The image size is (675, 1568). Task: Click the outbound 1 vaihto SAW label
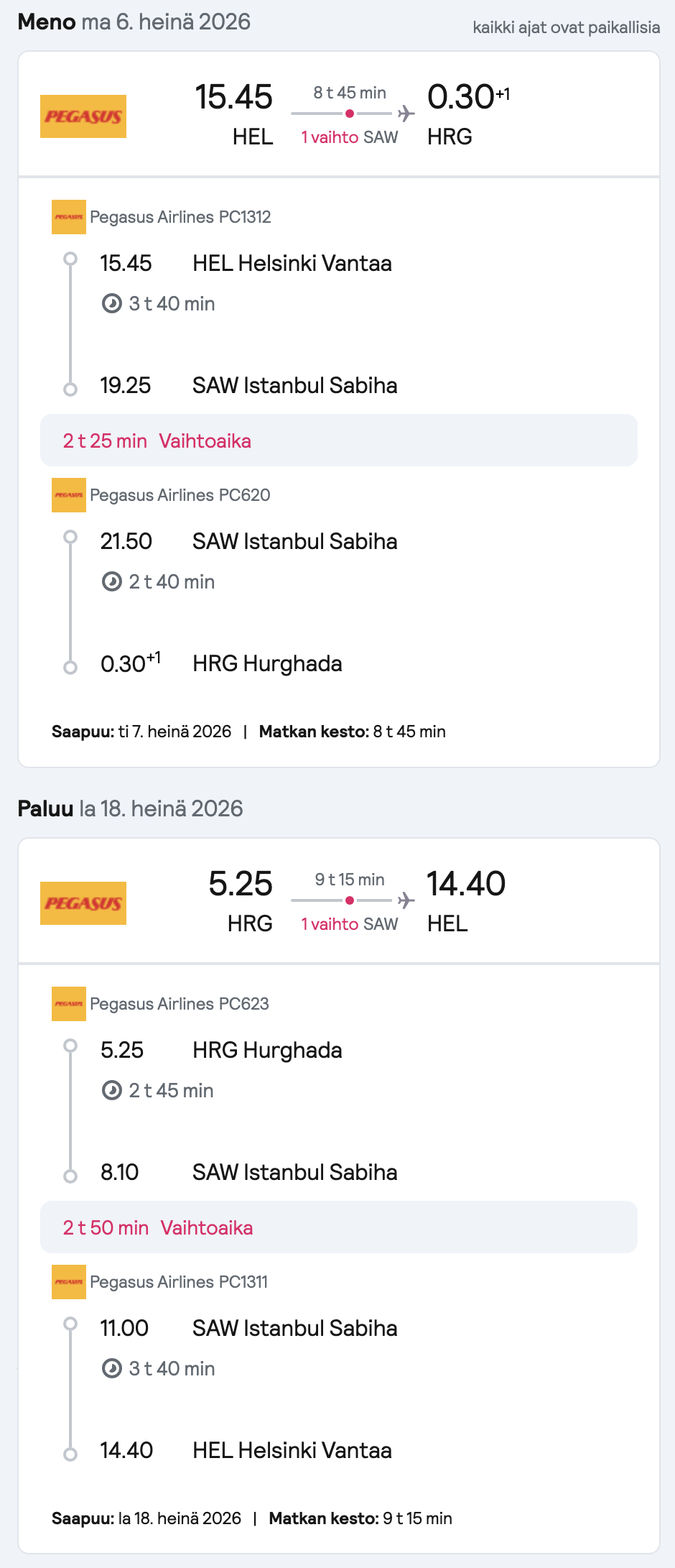(350, 137)
